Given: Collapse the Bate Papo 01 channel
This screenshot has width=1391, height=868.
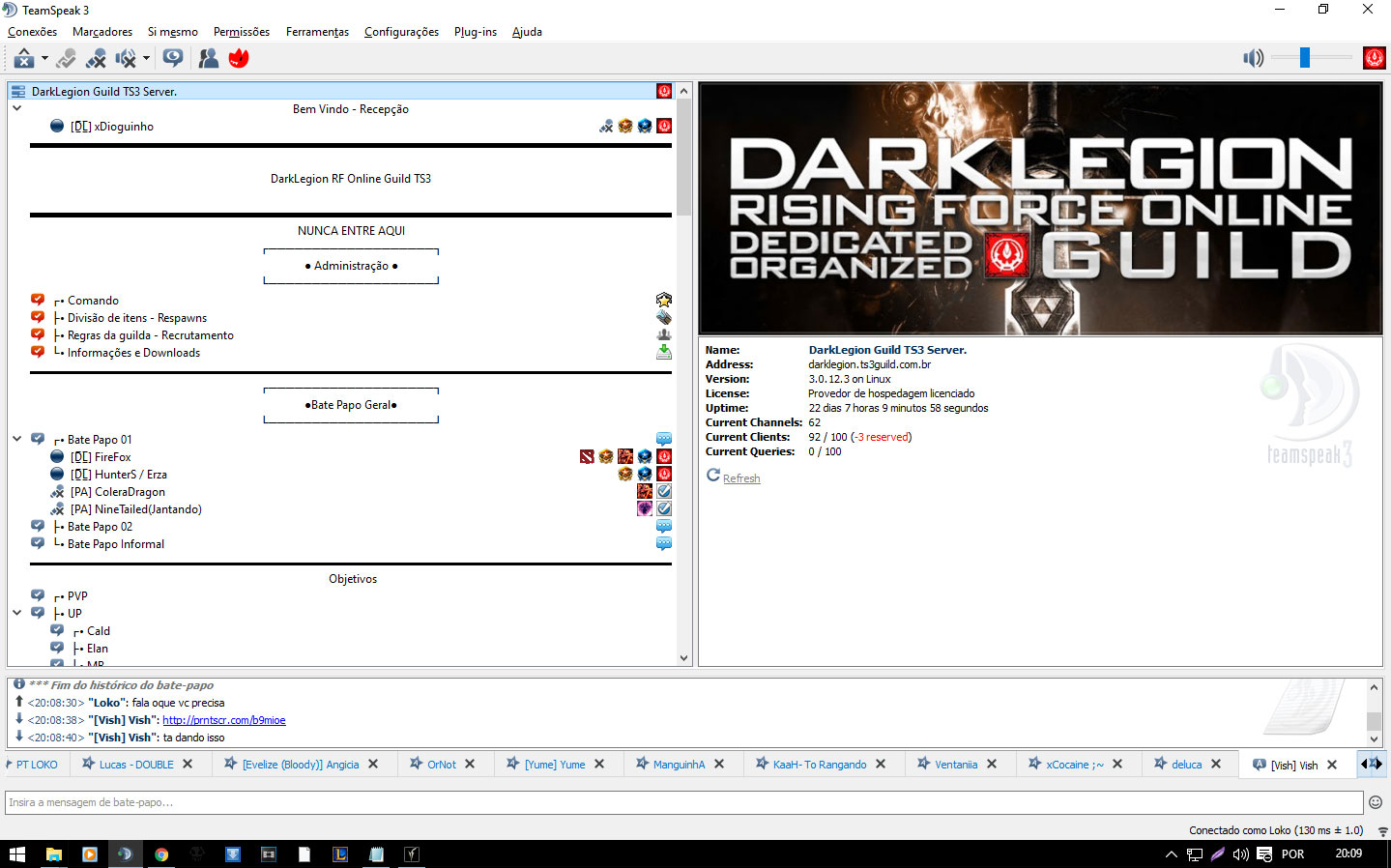Looking at the screenshot, I should point(16,439).
